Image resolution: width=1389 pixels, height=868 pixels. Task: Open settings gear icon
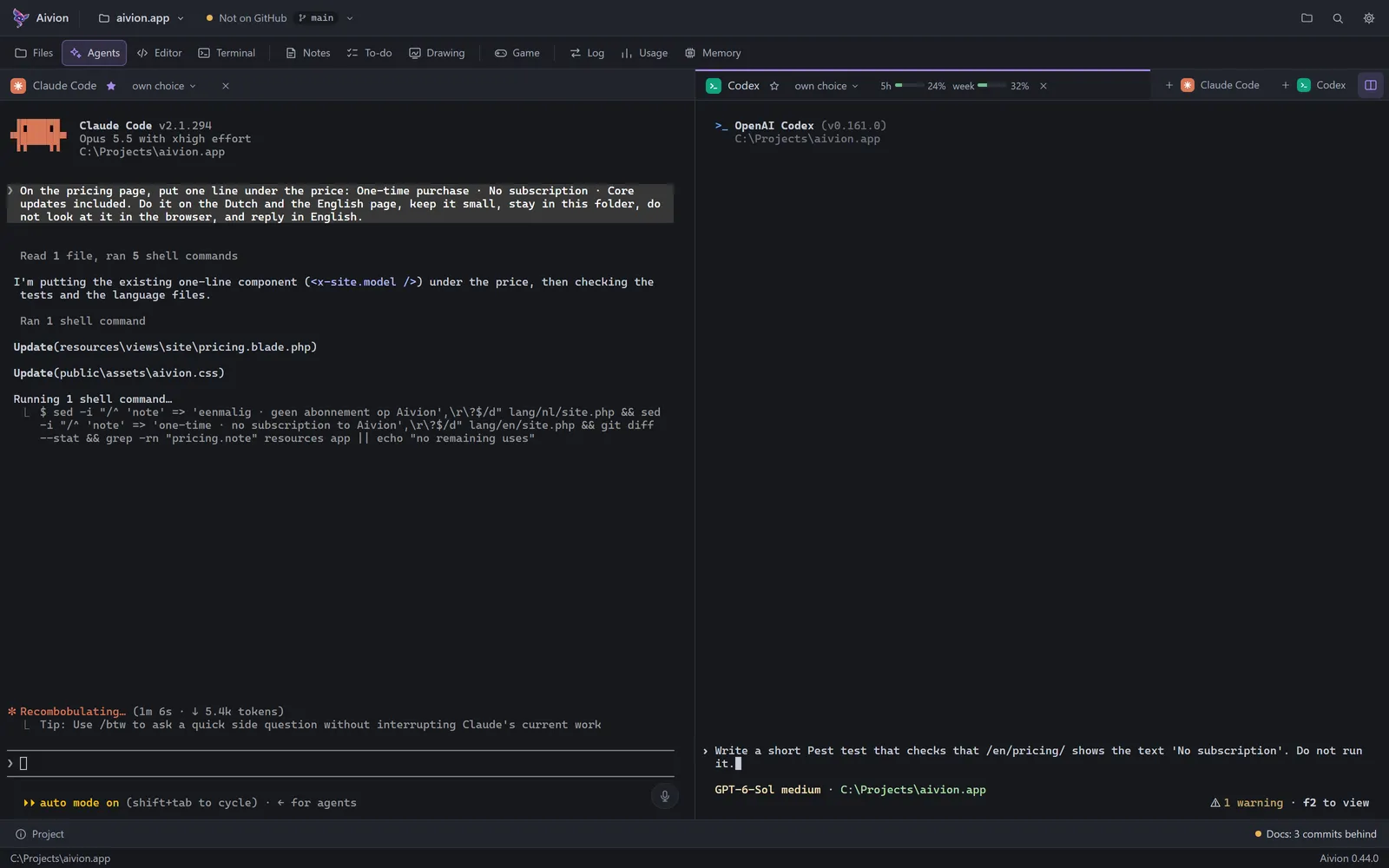(1369, 17)
